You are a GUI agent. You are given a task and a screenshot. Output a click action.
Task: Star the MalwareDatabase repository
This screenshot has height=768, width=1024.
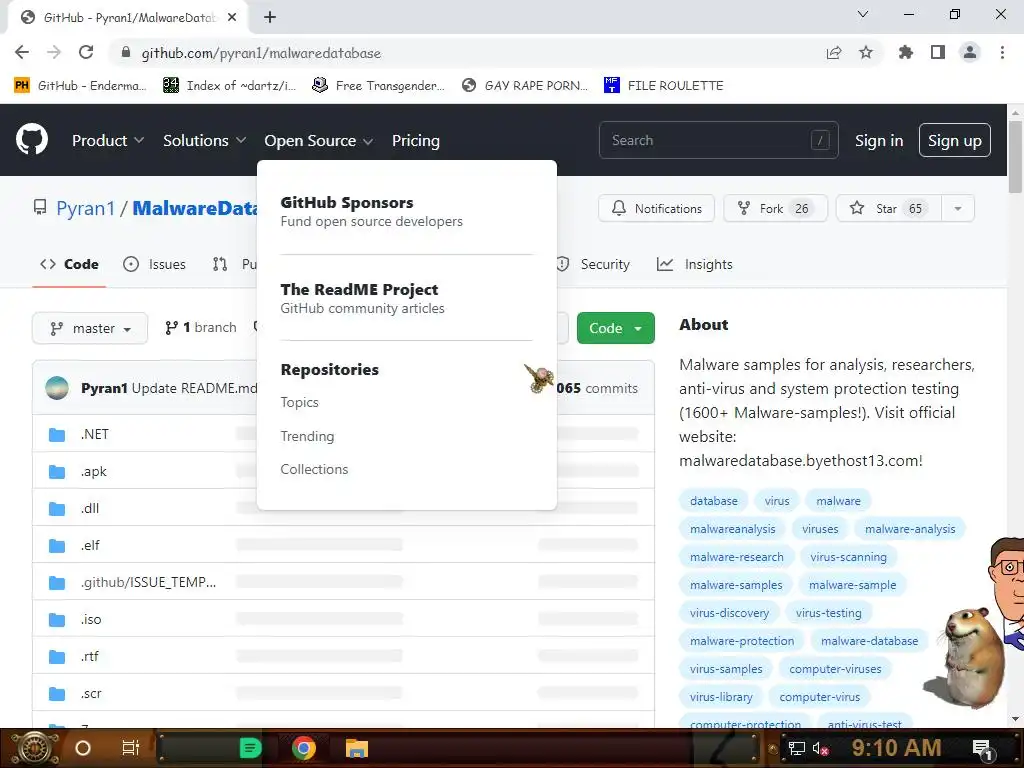tap(889, 208)
